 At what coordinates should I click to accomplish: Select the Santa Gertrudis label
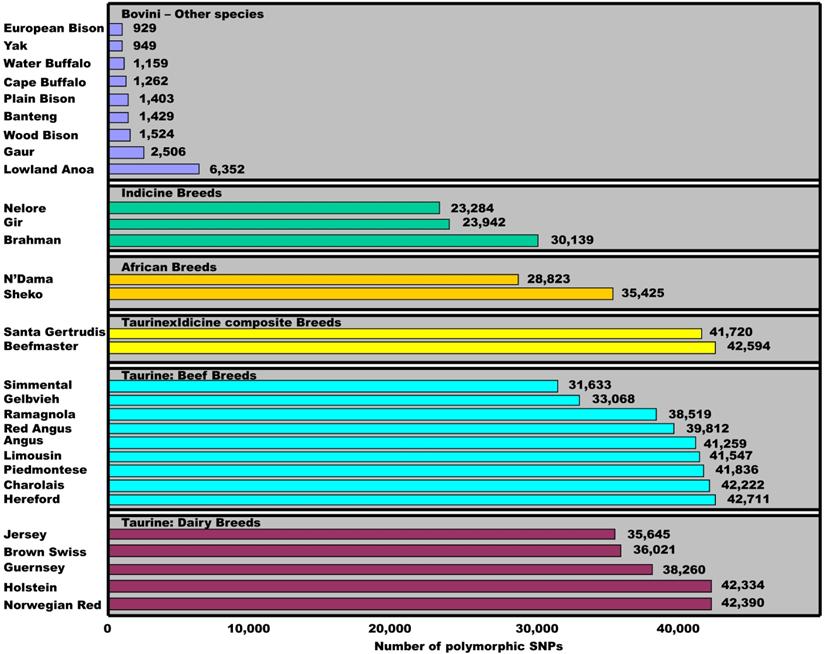click(x=53, y=332)
